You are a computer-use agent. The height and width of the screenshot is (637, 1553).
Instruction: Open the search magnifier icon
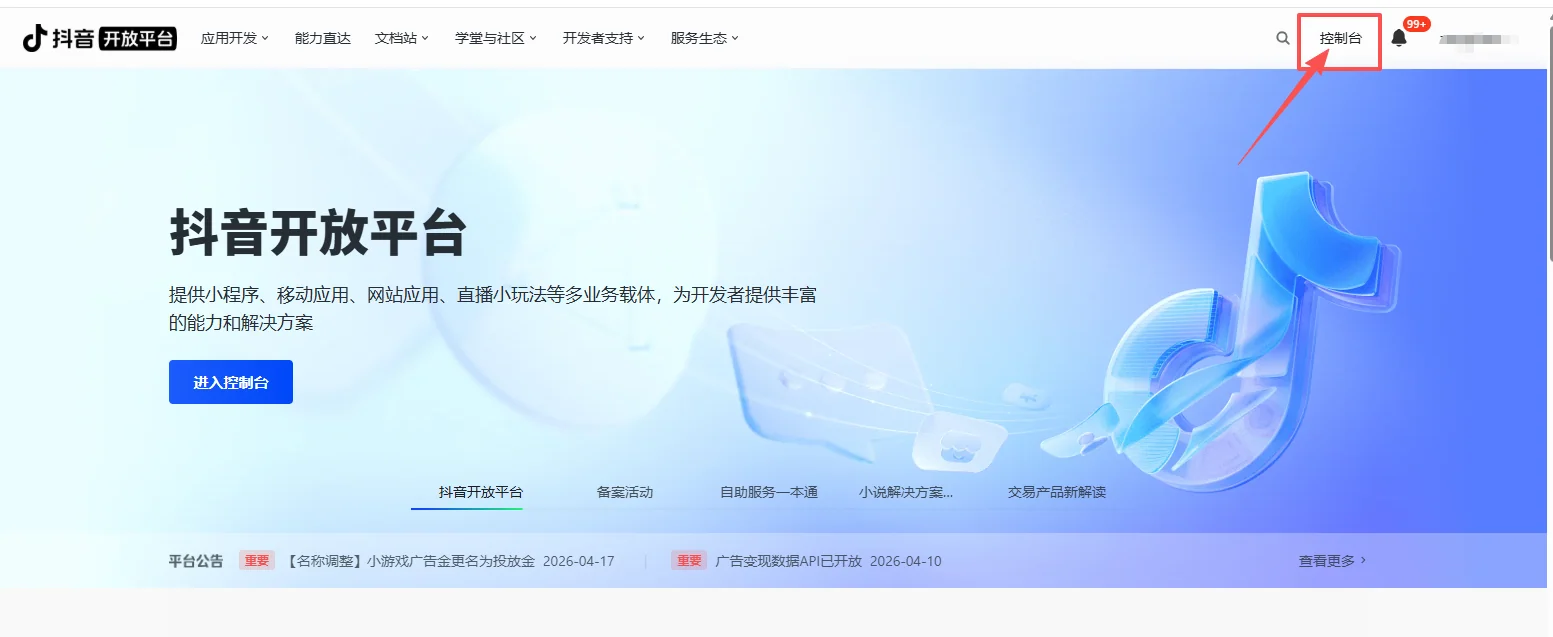point(1283,38)
